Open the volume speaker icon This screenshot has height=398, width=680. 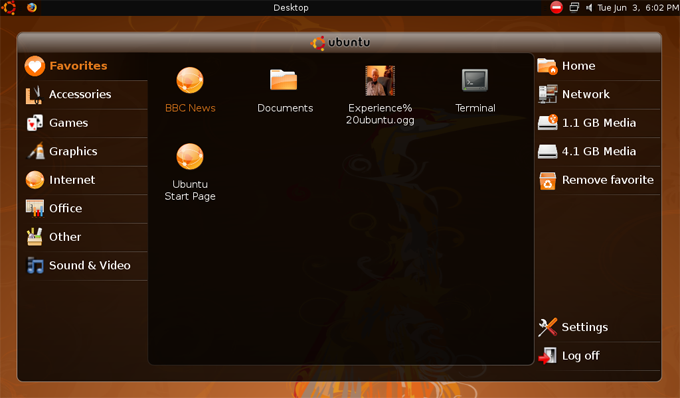pyautogui.click(x=589, y=7)
